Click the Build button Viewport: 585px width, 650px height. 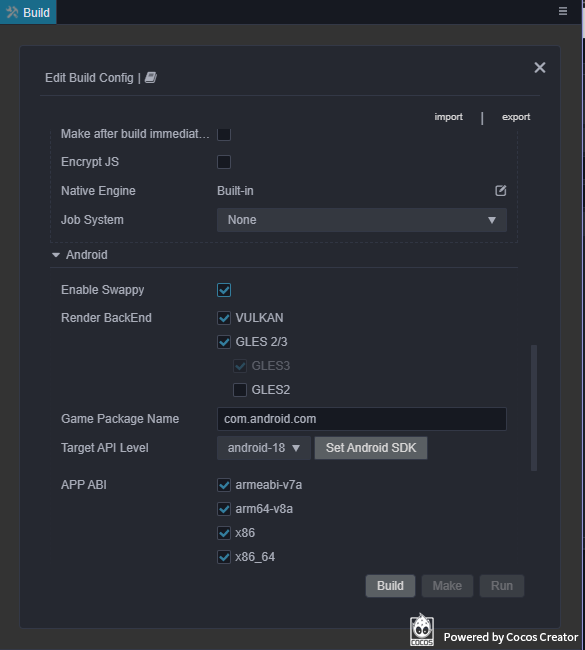point(390,586)
